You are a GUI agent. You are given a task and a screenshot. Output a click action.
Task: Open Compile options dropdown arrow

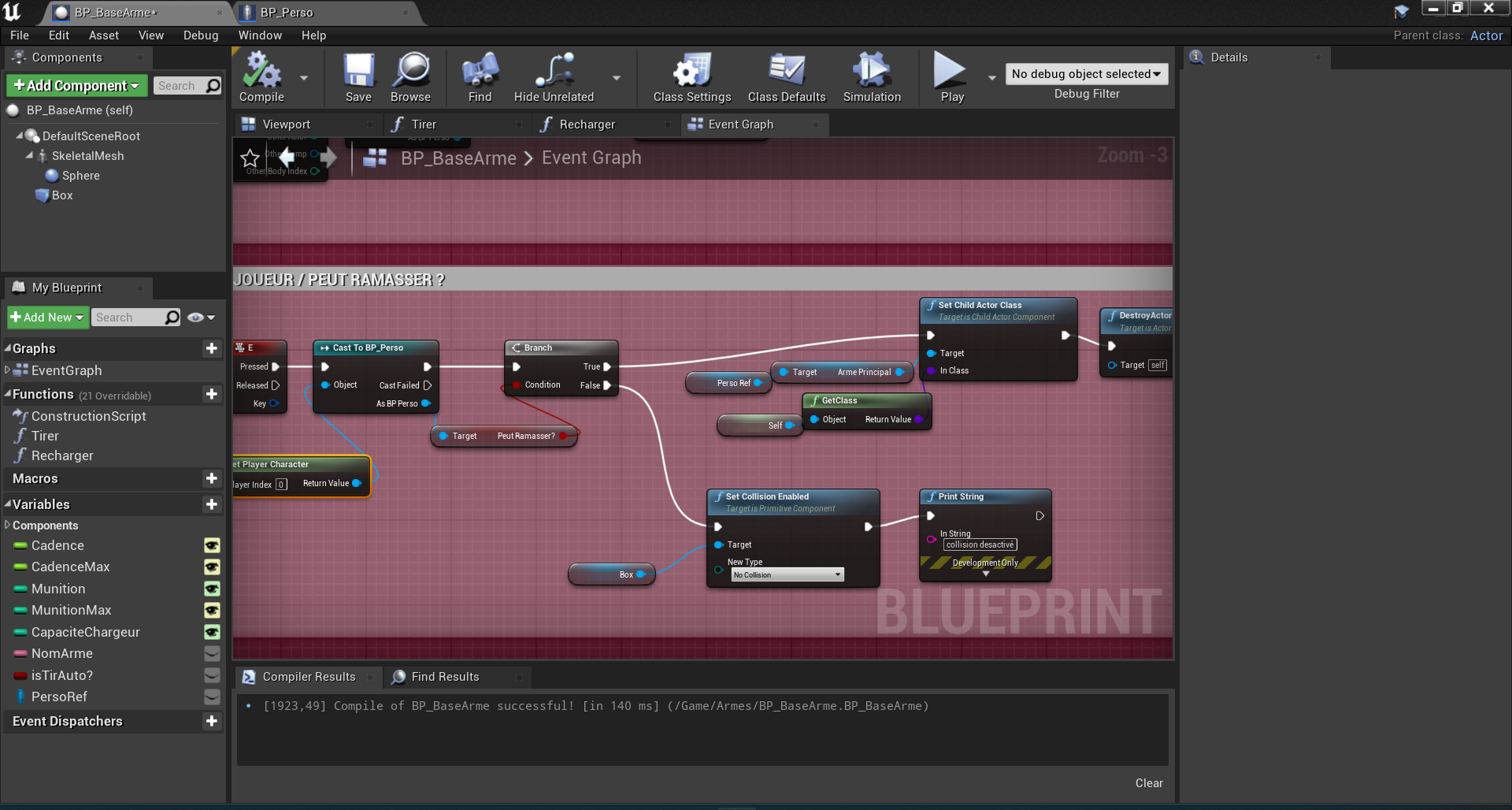304,78
